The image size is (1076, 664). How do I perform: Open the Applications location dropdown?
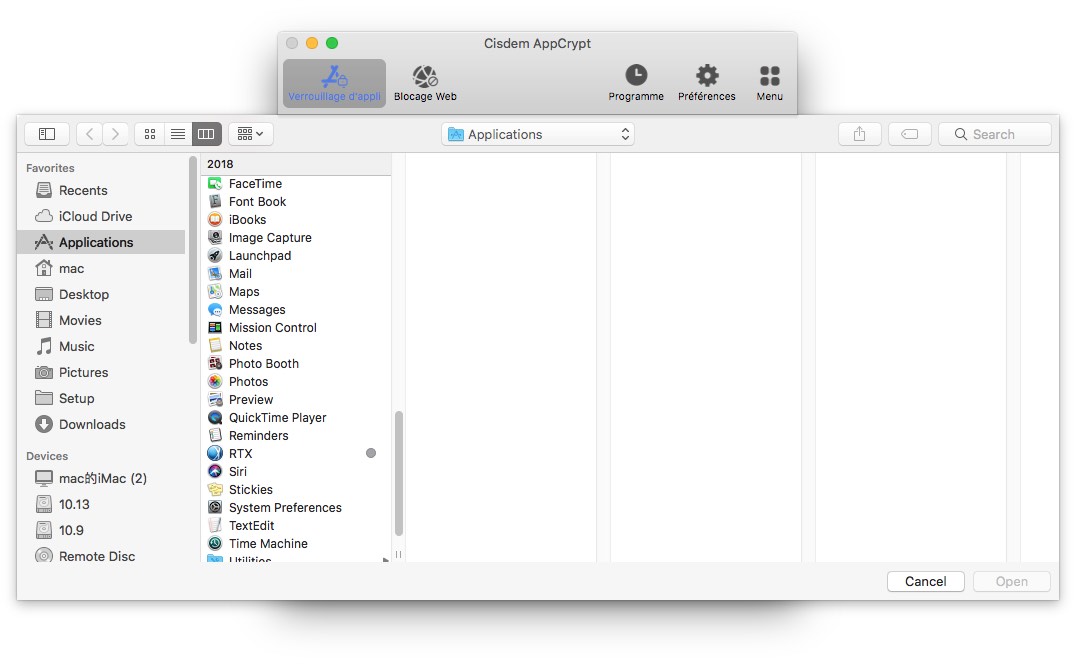coord(538,134)
